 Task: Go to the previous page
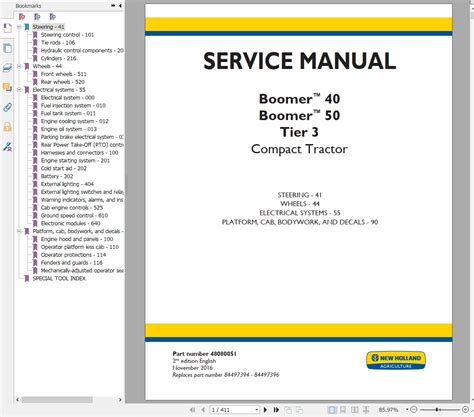click(203, 410)
